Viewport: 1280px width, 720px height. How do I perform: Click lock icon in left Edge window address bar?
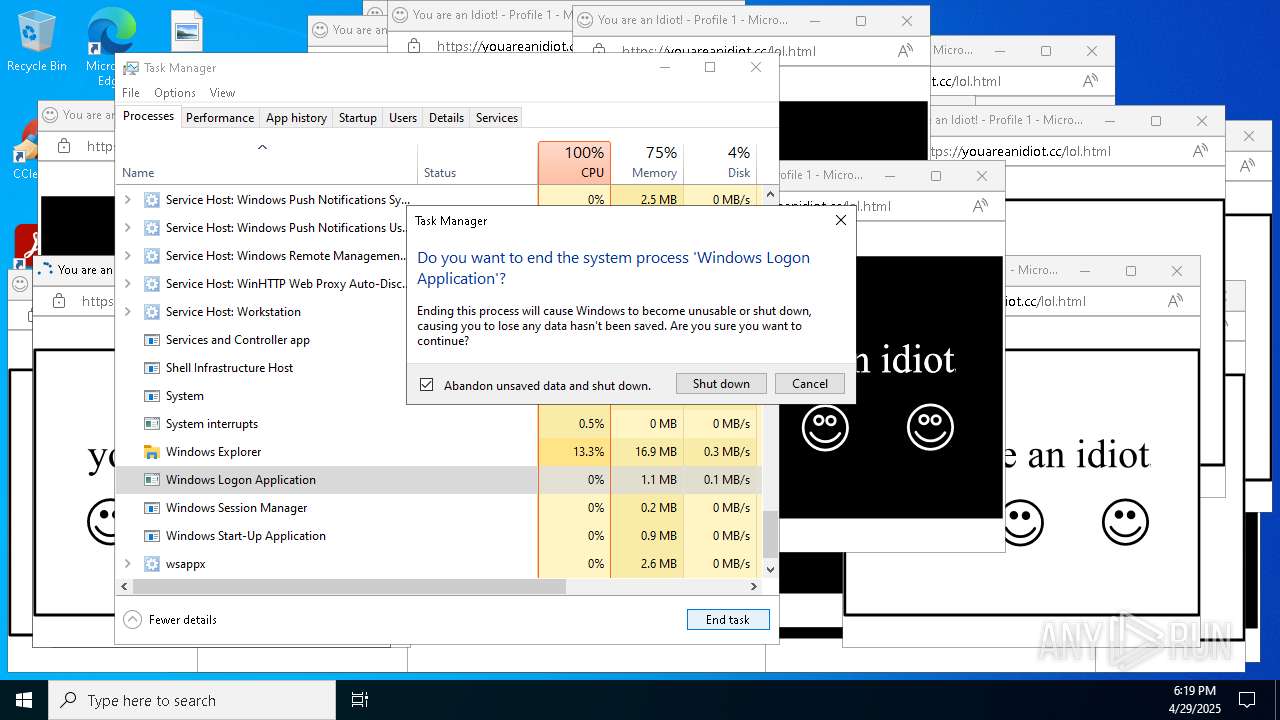click(x=64, y=146)
